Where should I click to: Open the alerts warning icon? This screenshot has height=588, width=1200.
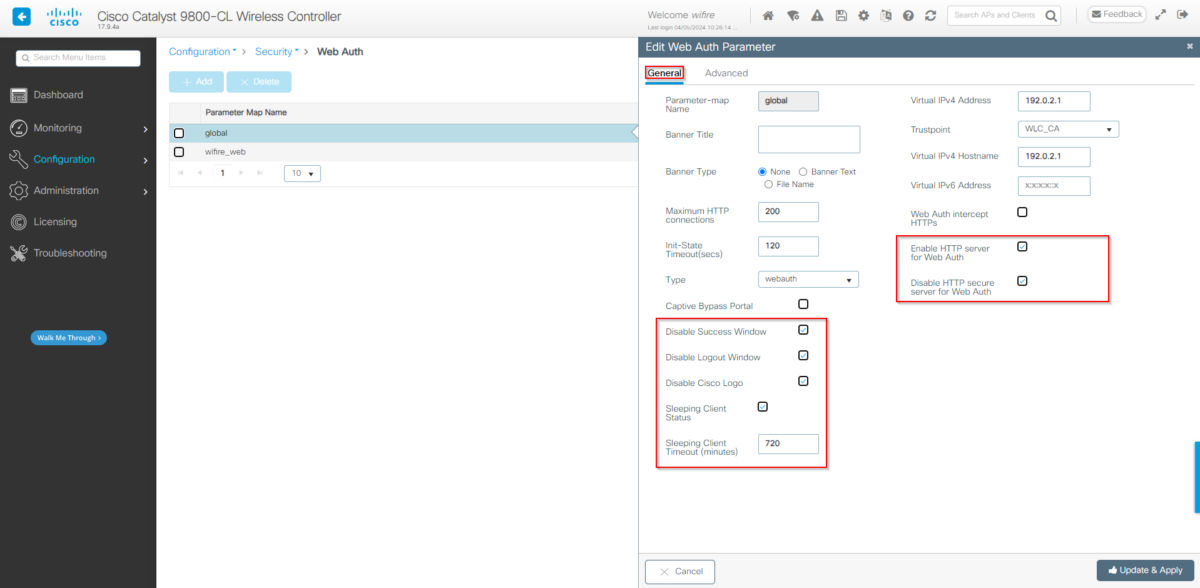[818, 15]
